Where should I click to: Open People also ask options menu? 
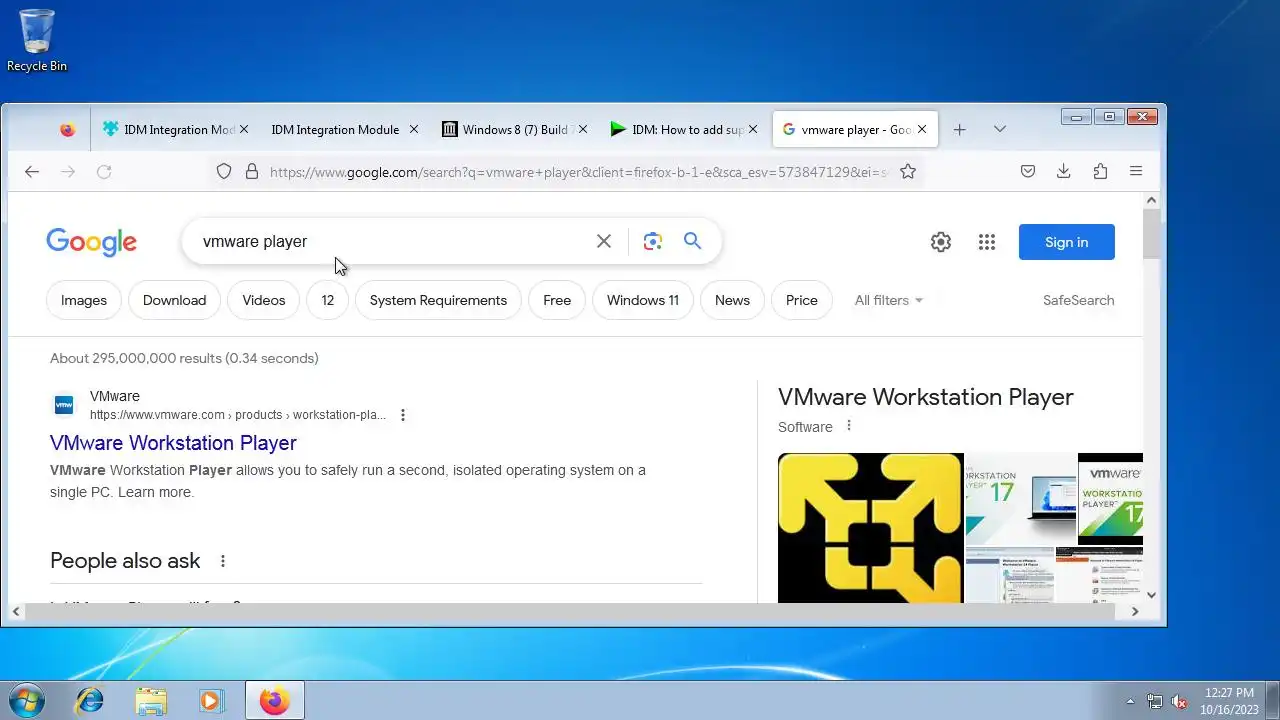pos(223,561)
